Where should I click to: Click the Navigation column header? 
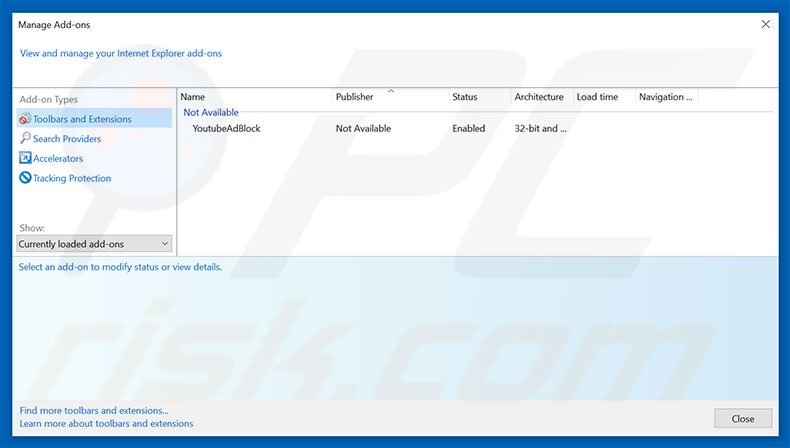pyautogui.click(x=665, y=97)
